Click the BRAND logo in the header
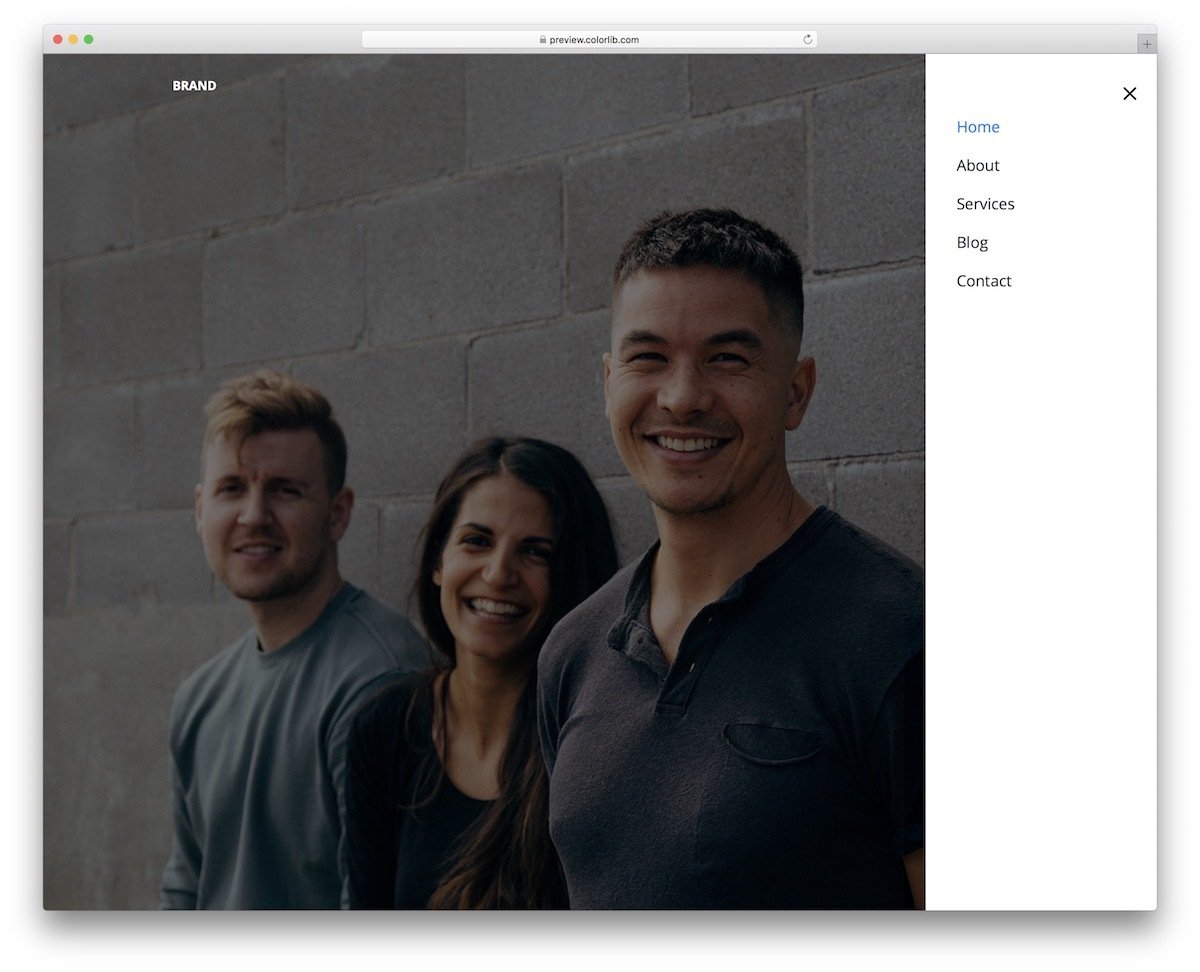The image size is (1200, 972). click(194, 85)
